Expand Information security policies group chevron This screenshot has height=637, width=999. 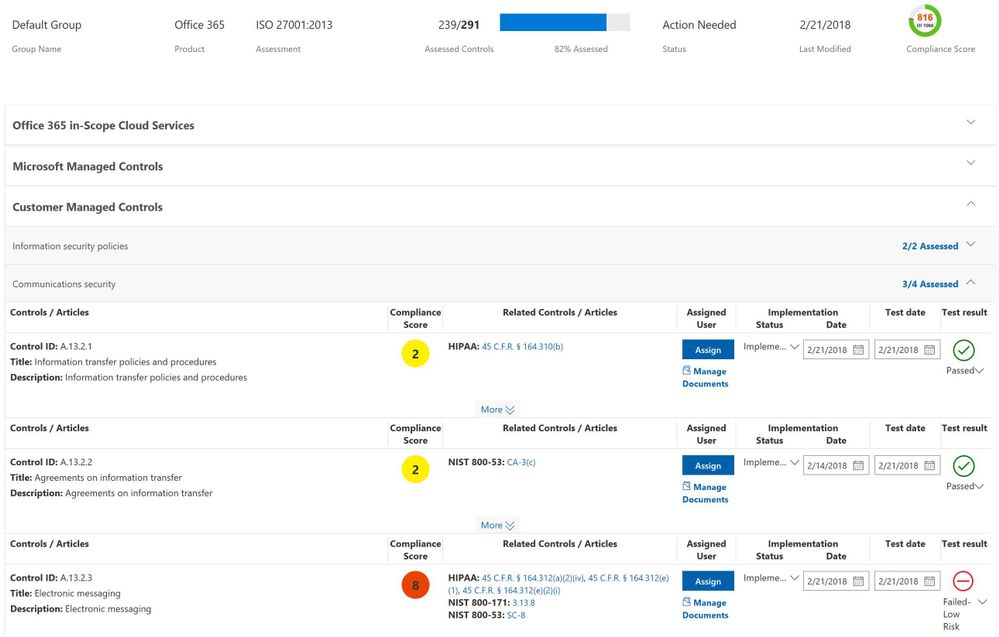(x=970, y=244)
